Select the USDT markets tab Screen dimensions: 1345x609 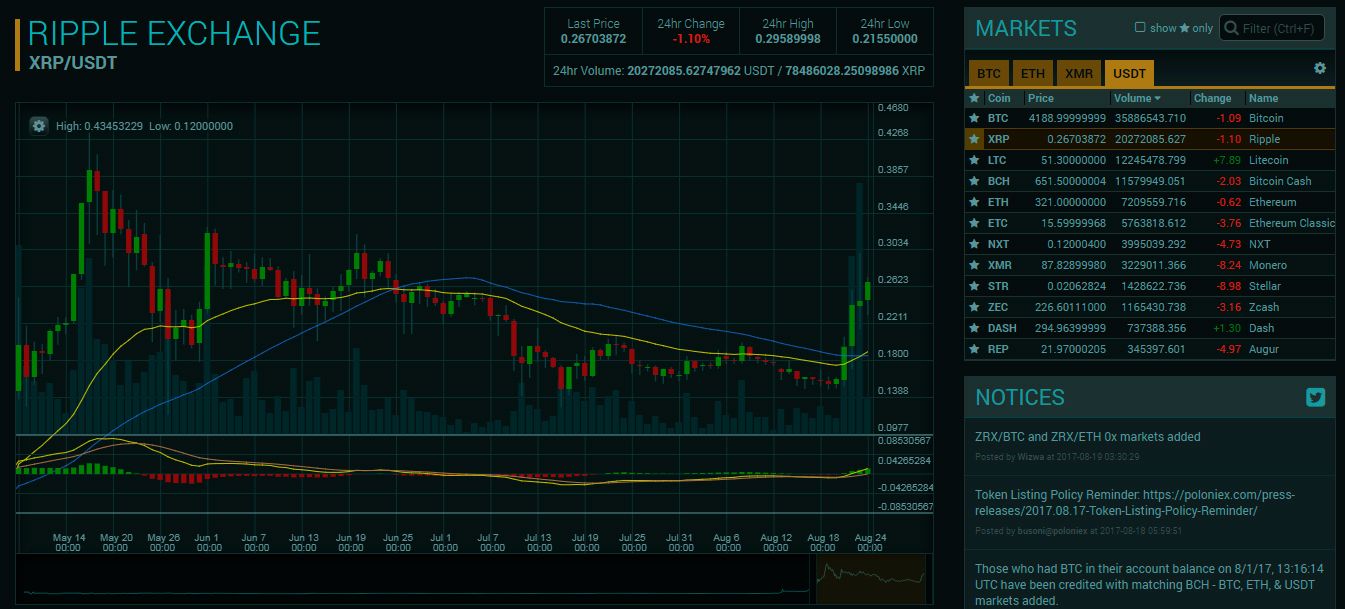pos(1130,73)
